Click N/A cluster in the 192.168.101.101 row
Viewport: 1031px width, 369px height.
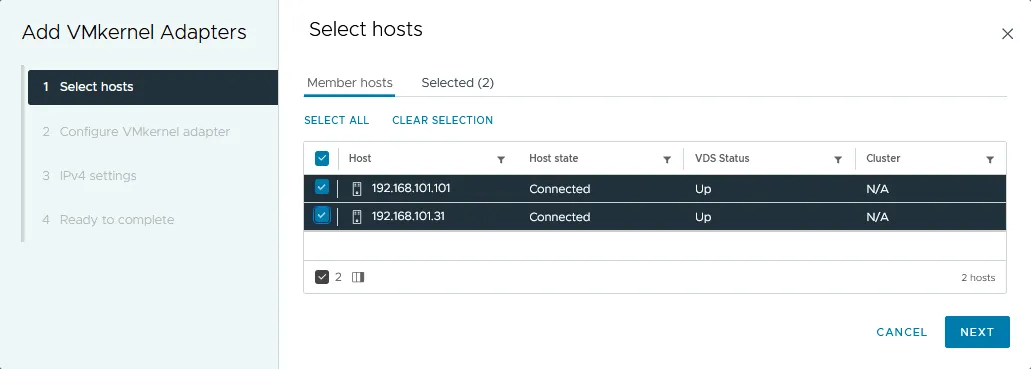point(878,189)
